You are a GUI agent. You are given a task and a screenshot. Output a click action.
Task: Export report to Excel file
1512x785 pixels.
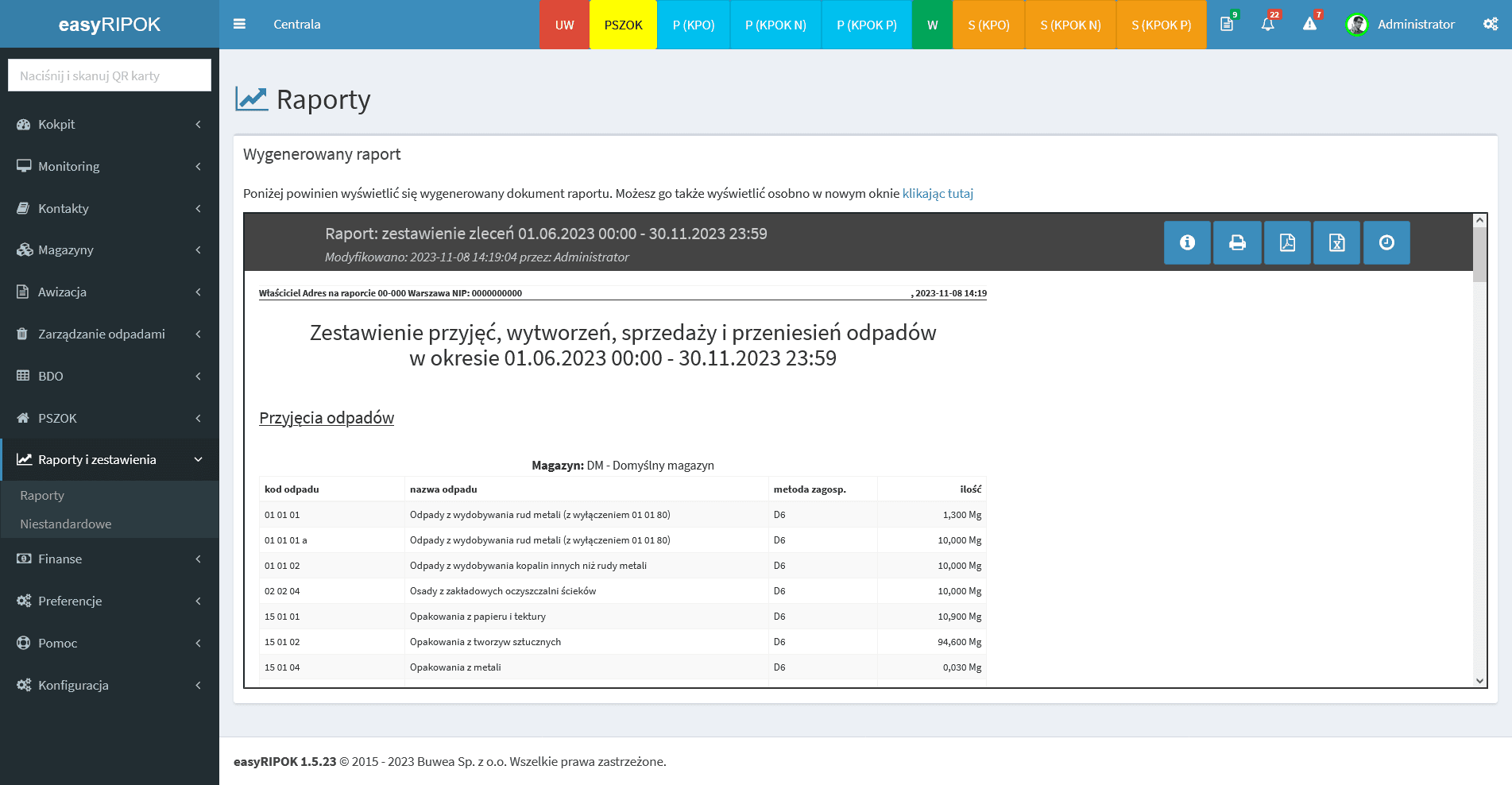tap(1336, 242)
